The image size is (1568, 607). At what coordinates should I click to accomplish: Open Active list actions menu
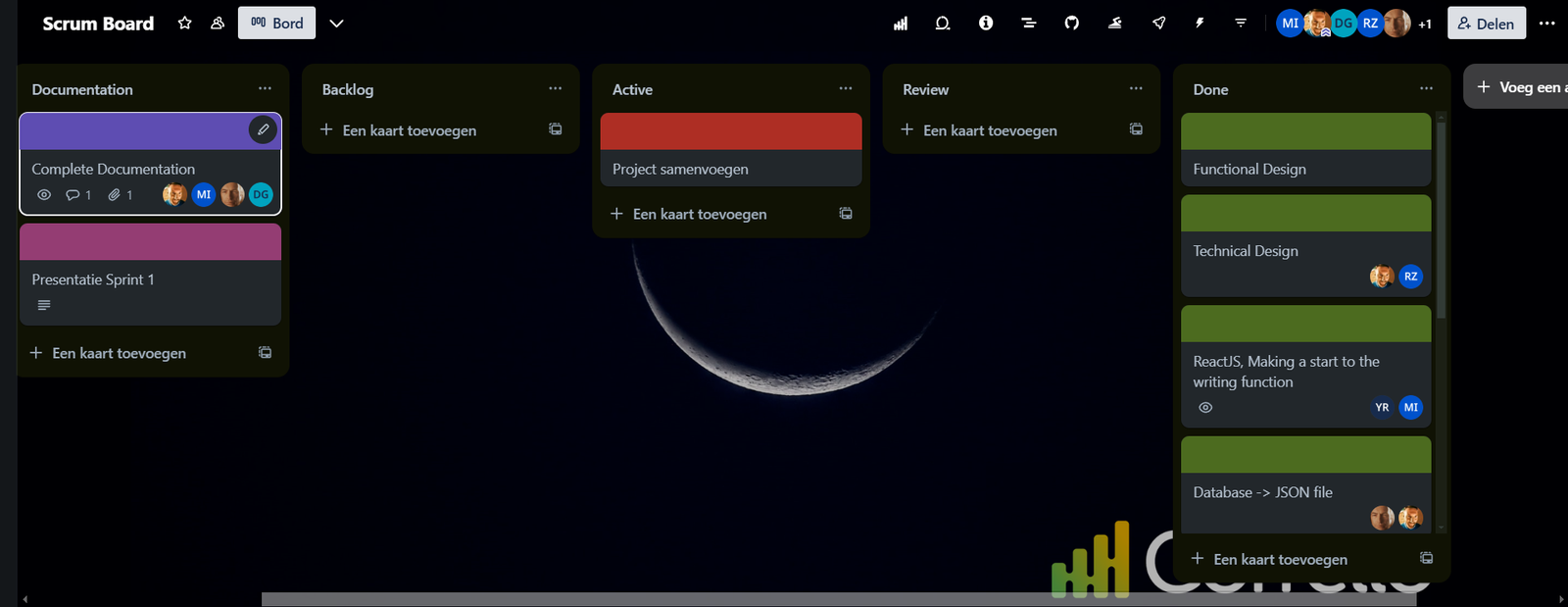tap(846, 88)
